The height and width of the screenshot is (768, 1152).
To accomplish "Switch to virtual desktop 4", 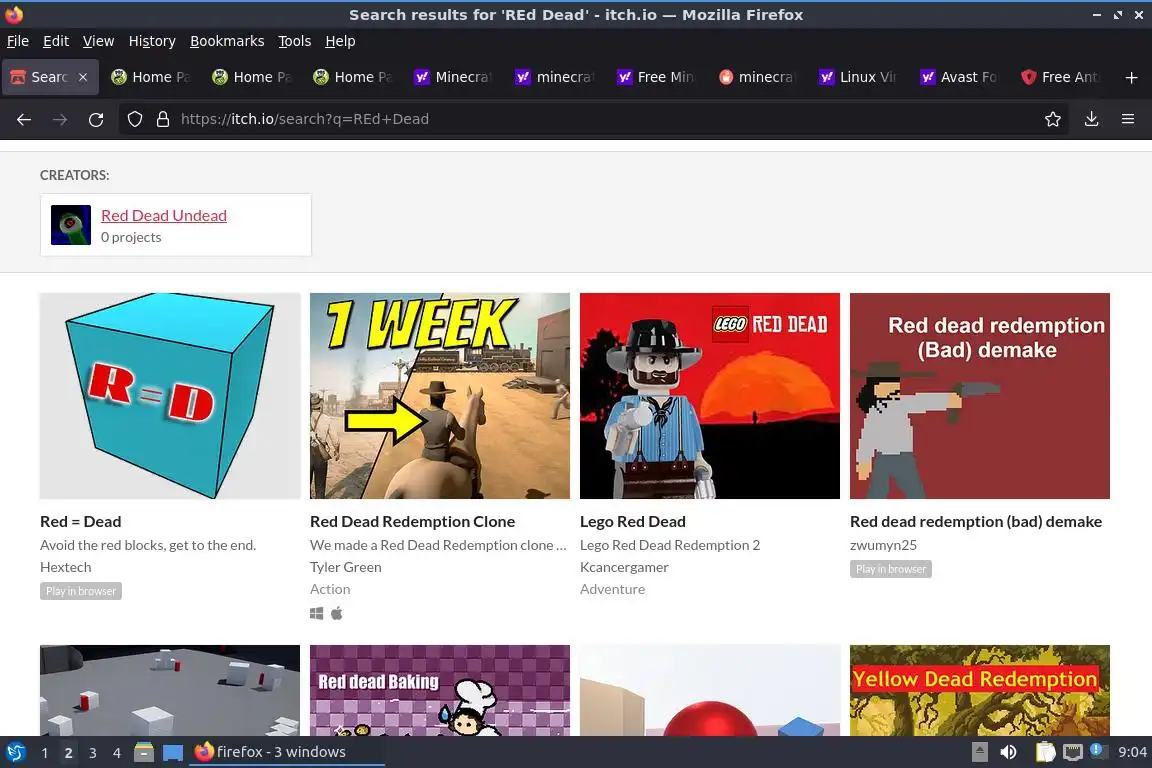I will (117, 753).
